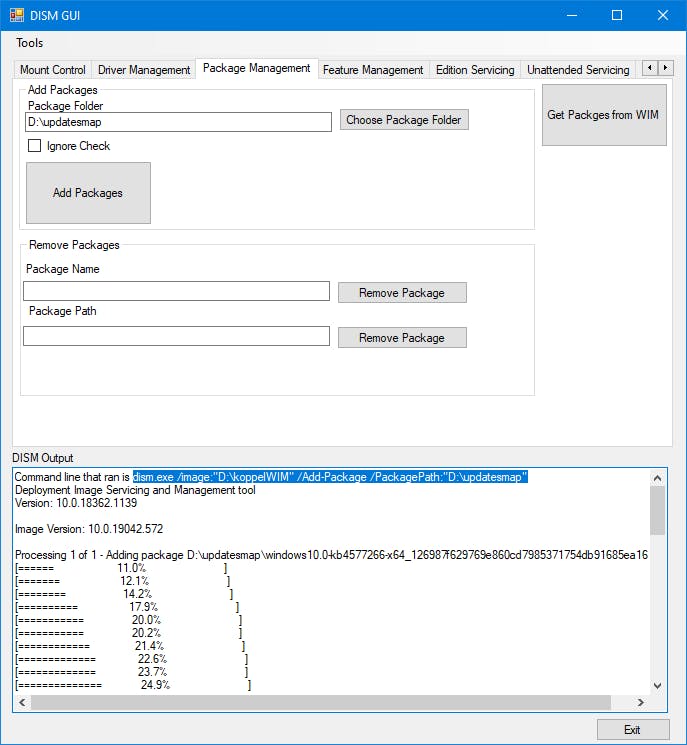Click the 'Version: 10.0.18362.1139' line

(x=76, y=503)
